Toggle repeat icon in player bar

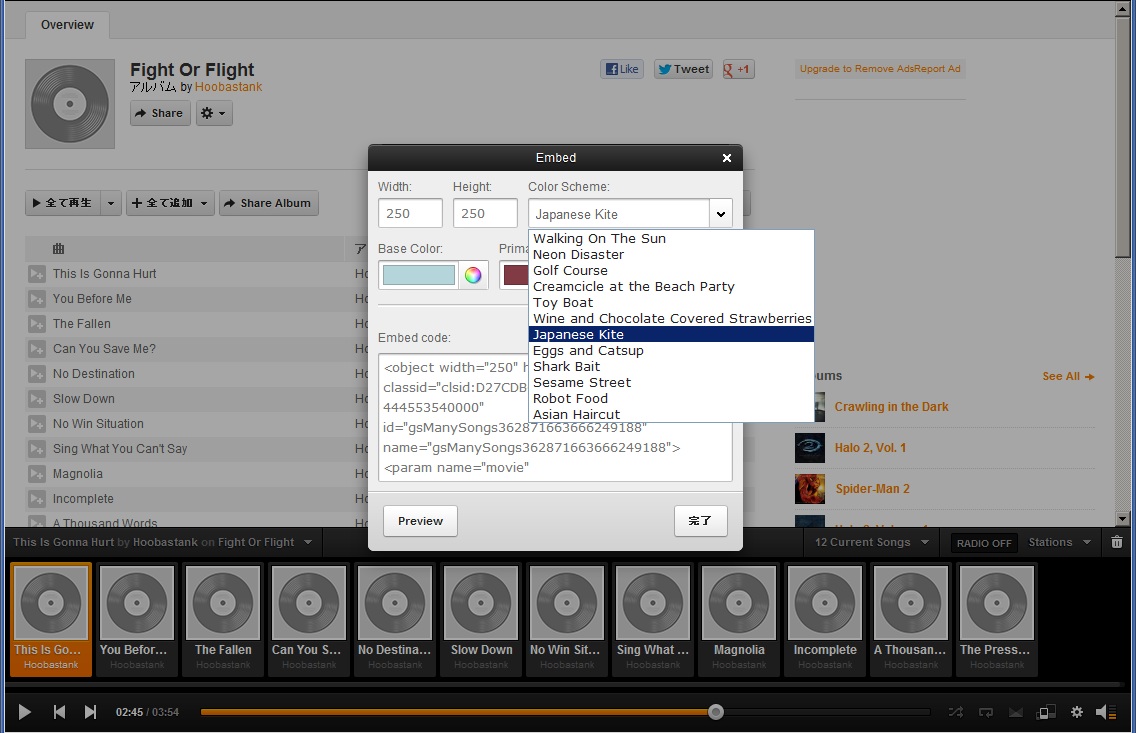pyautogui.click(x=986, y=712)
